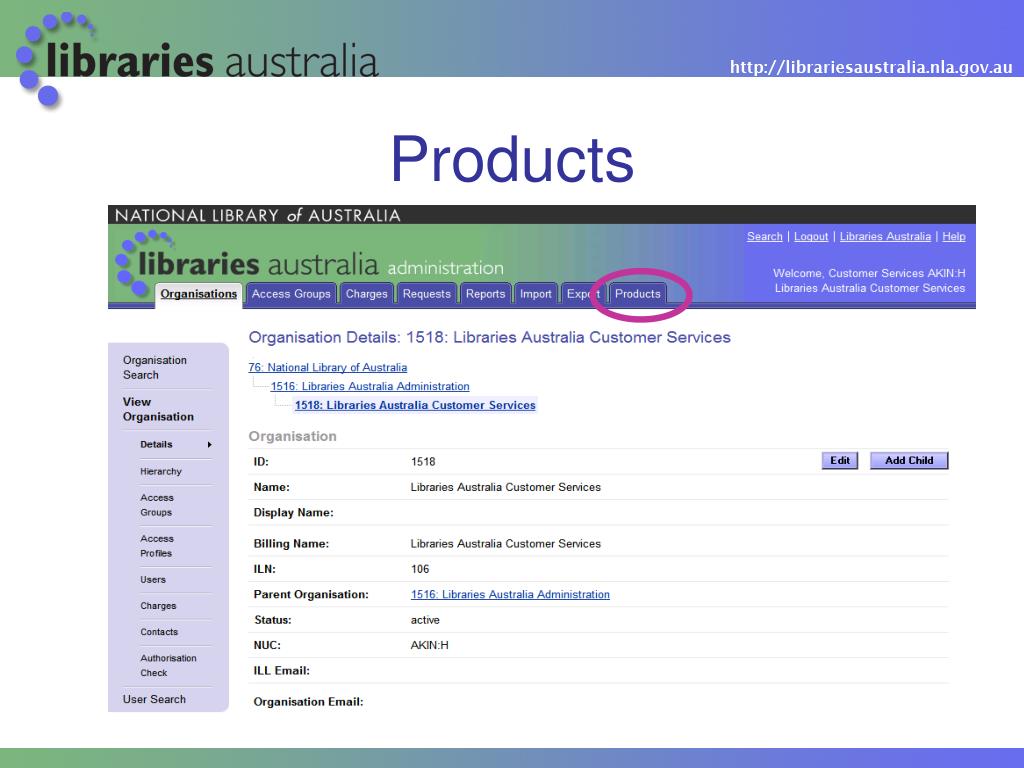
Task: Open Organisation Search in sidebar
Action: 155,368
